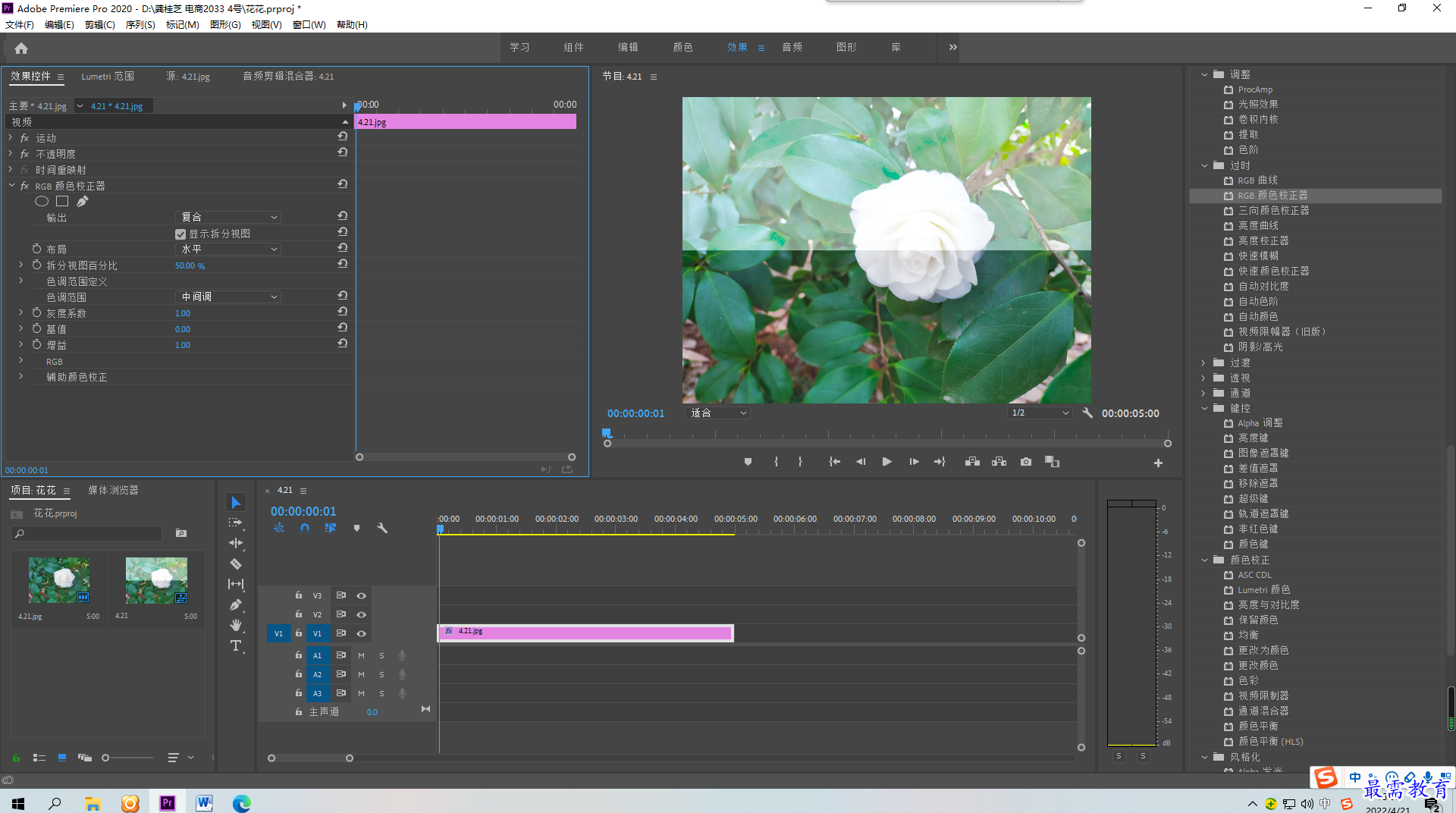
Task: Switch to the 颜色 workspace tab
Action: click(x=682, y=47)
